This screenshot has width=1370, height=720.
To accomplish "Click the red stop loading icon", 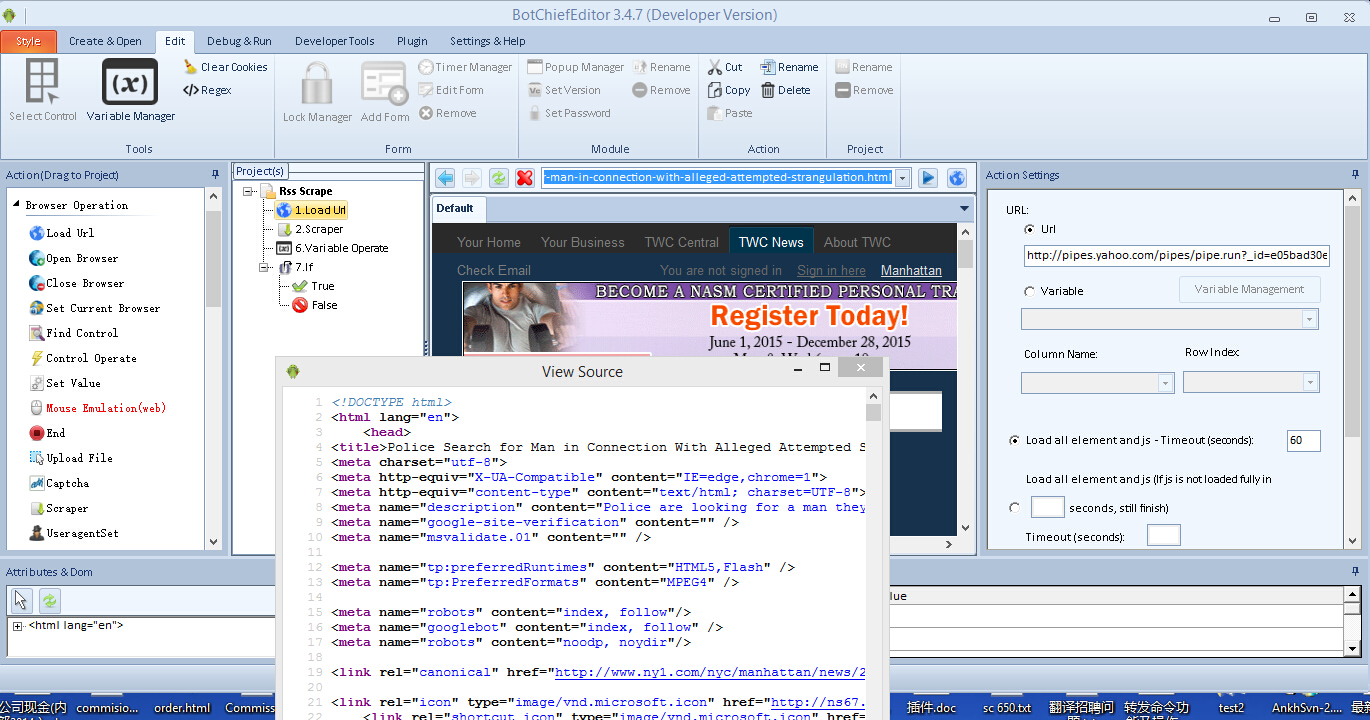I will 524,178.
